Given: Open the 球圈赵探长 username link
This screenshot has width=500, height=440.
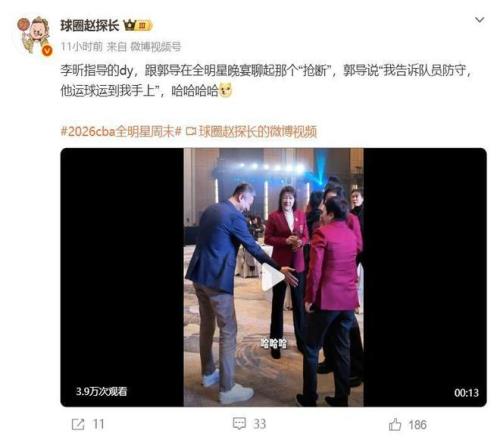Looking at the screenshot, I should [89, 25].
